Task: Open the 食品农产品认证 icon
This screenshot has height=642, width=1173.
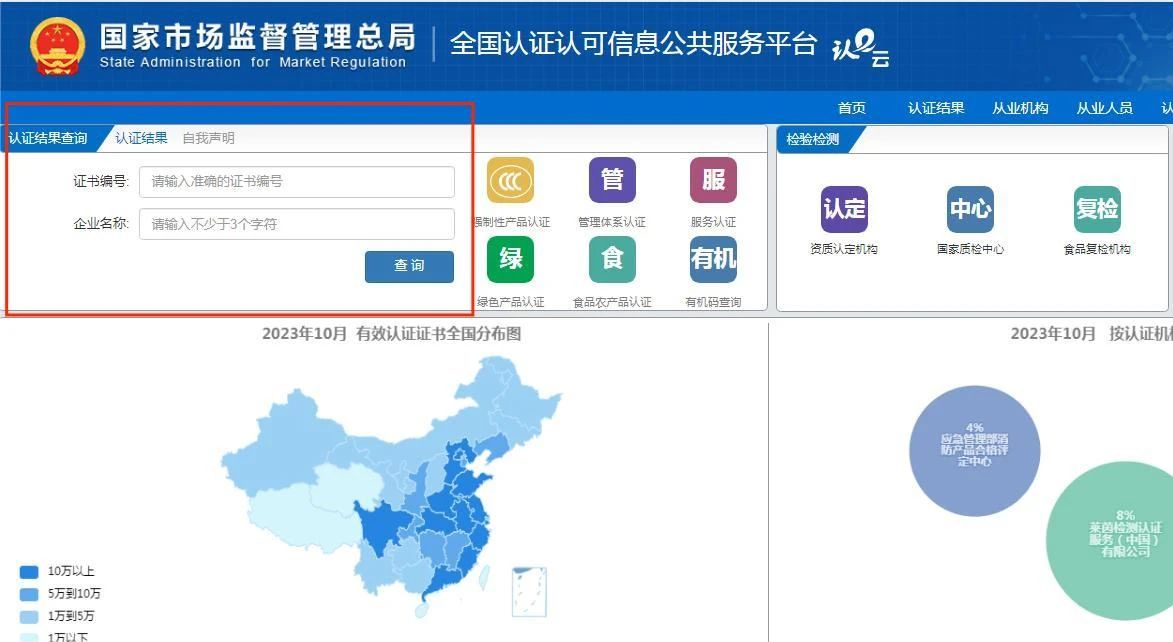Action: (x=612, y=260)
